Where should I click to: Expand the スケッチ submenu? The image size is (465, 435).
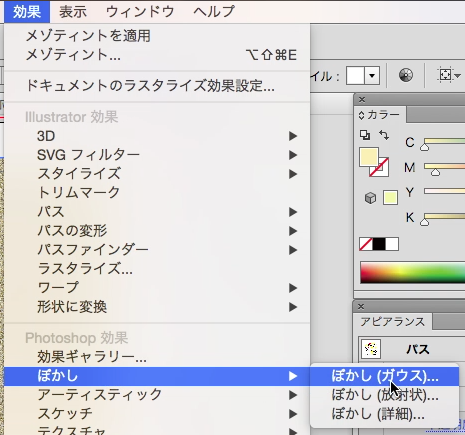tap(157, 414)
